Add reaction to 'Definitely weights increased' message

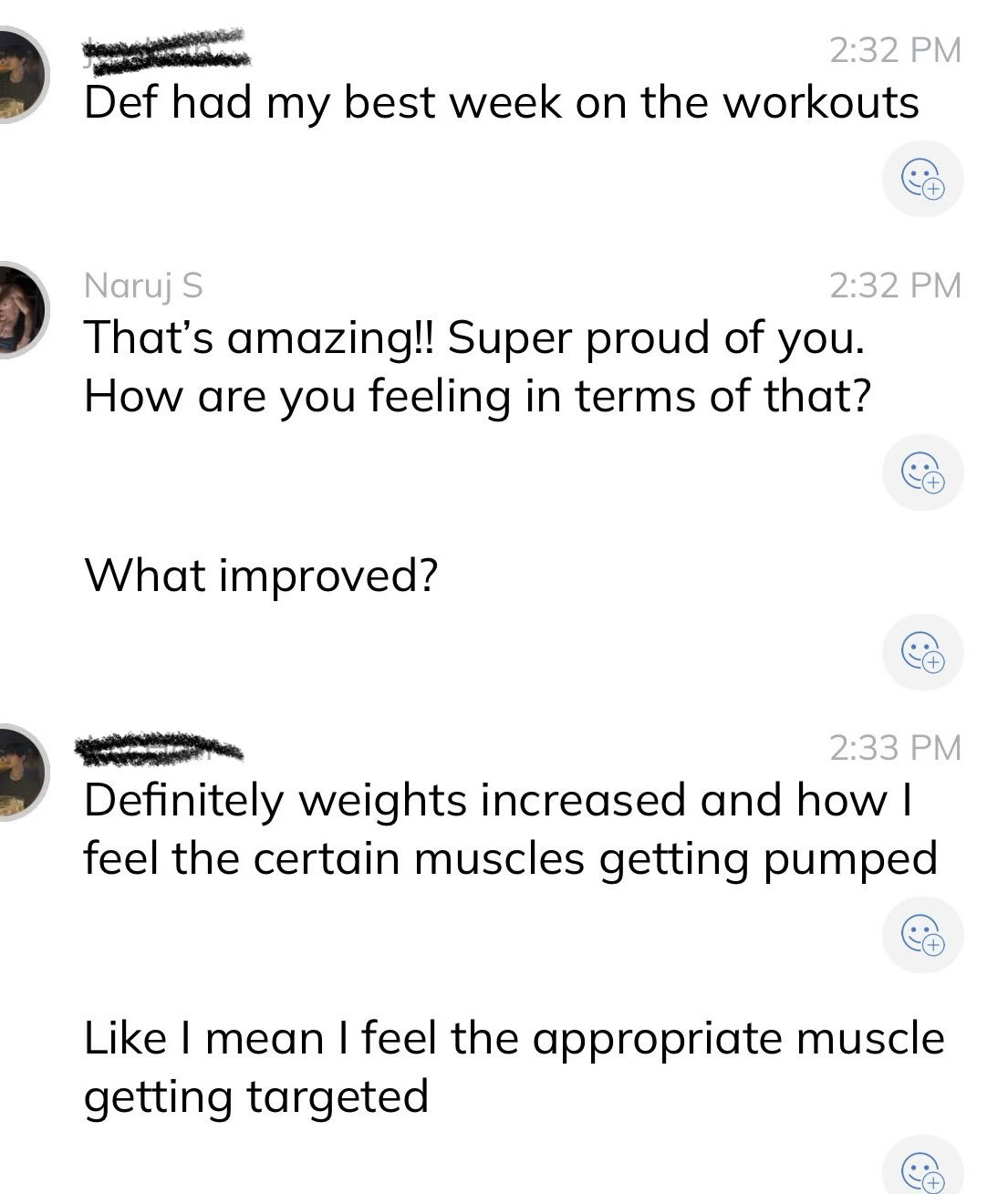(922, 934)
